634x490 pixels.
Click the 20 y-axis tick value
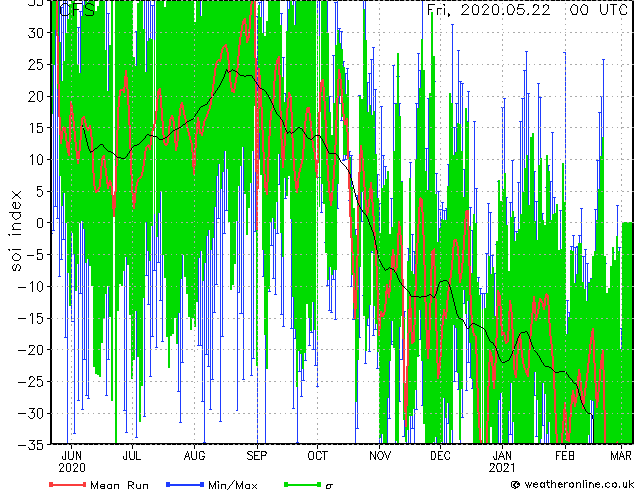click(x=36, y=96)
